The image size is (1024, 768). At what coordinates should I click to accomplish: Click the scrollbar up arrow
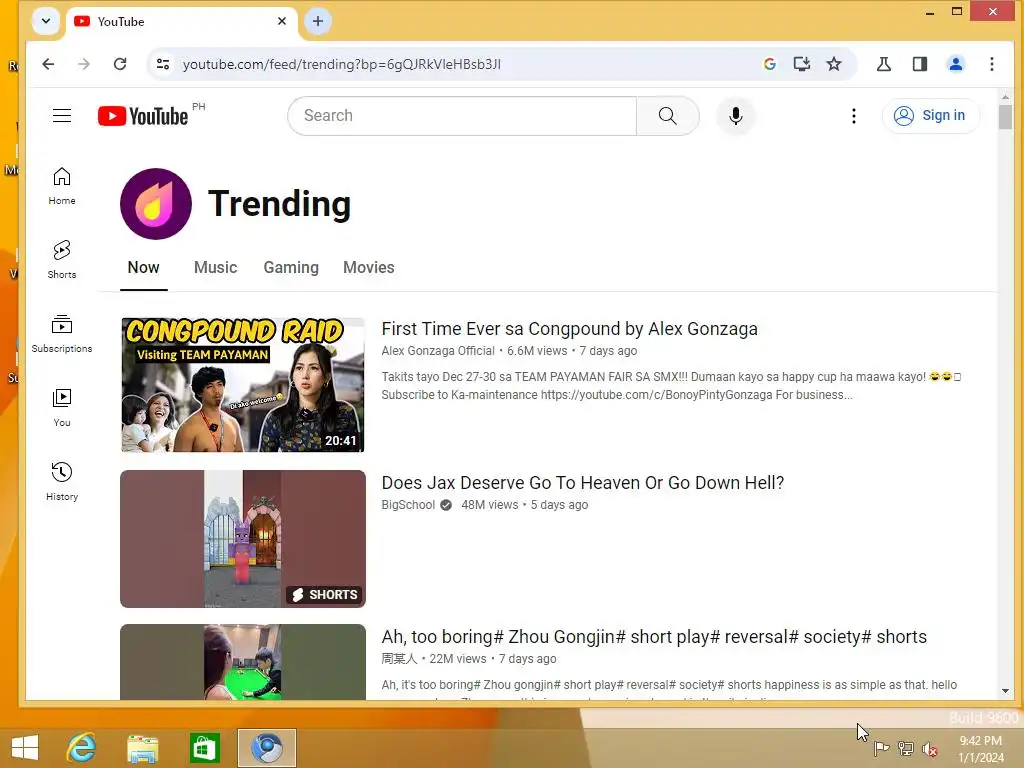click(1005, 97)
